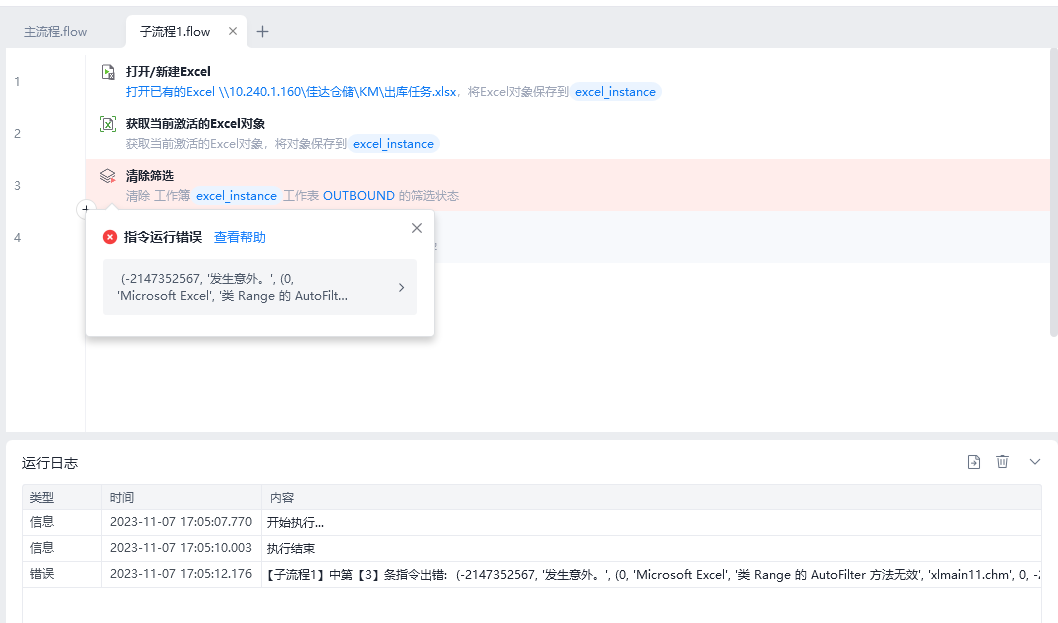Close the 指令运行错误 popup
Screen dimensions: 1058x623
tap(417, 228)
